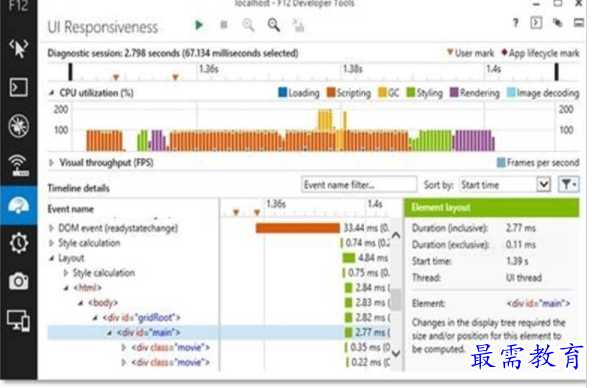This screenshot has width=592, height=388.
Task: Click the 33.44 ms duration value
Action: (x=366, y=228)
